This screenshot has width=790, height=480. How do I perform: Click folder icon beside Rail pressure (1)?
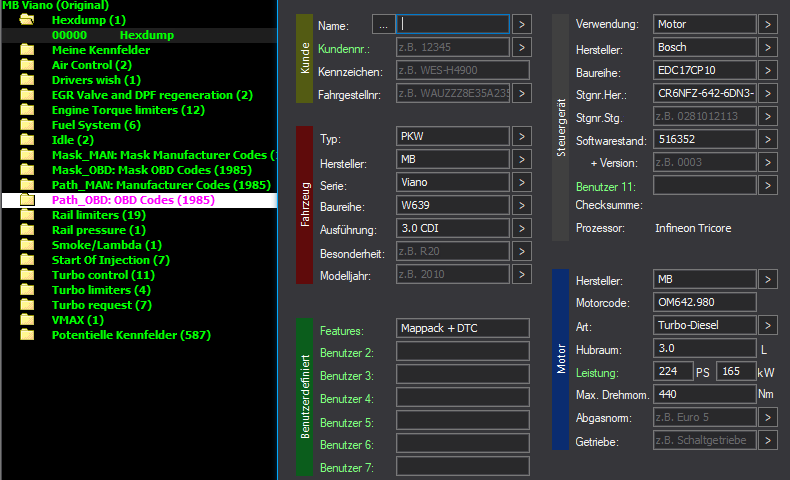[x=27, y=230]
